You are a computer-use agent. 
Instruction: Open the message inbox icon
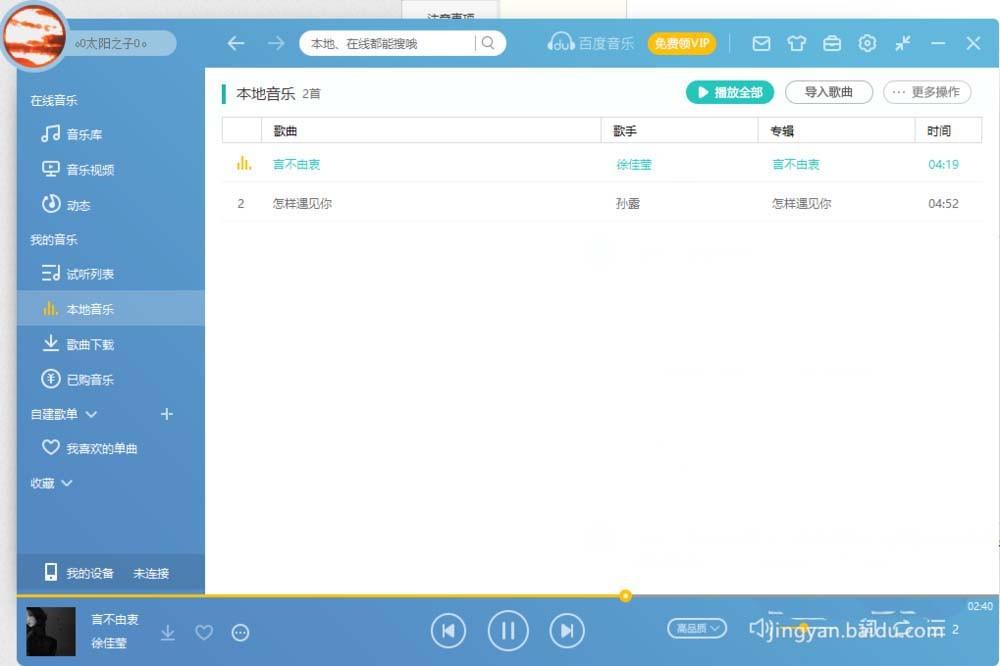tap(761, 43)
